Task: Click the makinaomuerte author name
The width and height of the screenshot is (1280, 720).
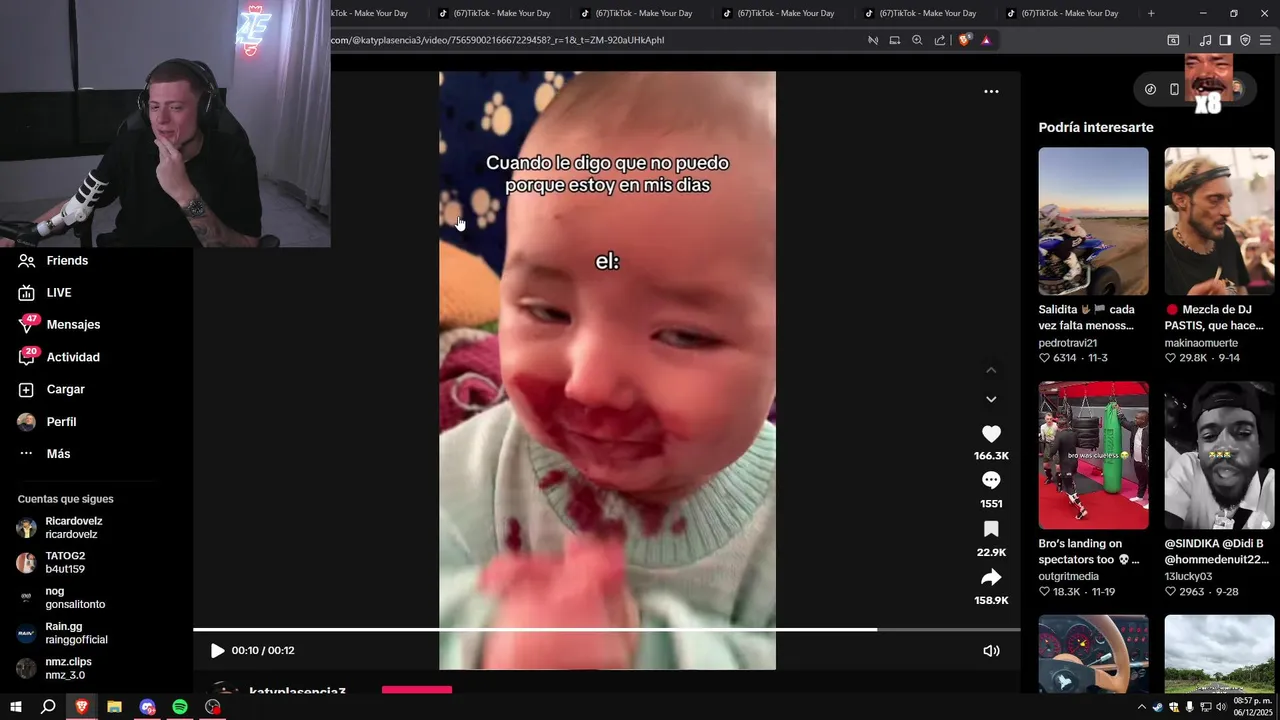Action: (1201, 343)
